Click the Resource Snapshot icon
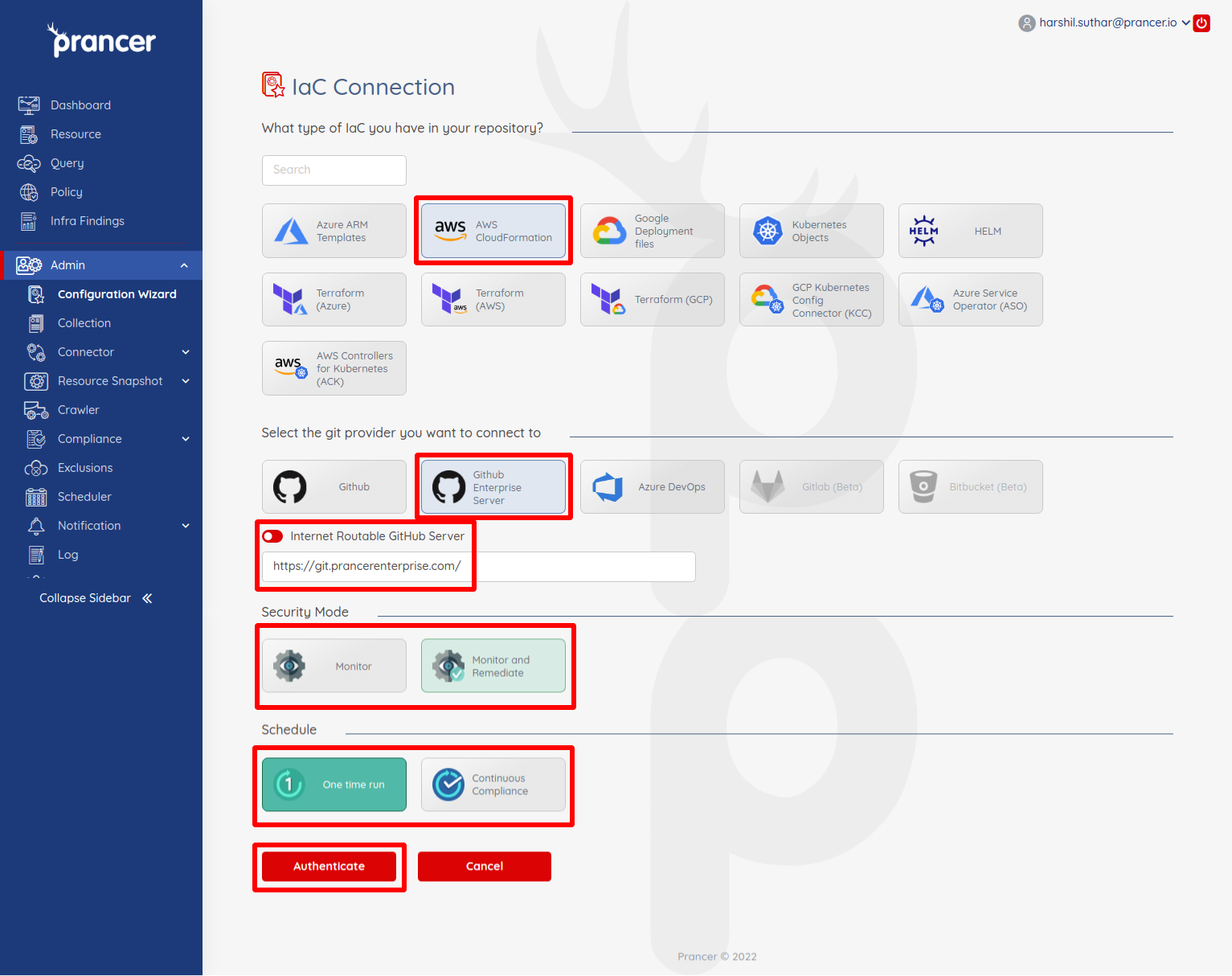This screenshot has height=976, width=1232. [36, 381]
